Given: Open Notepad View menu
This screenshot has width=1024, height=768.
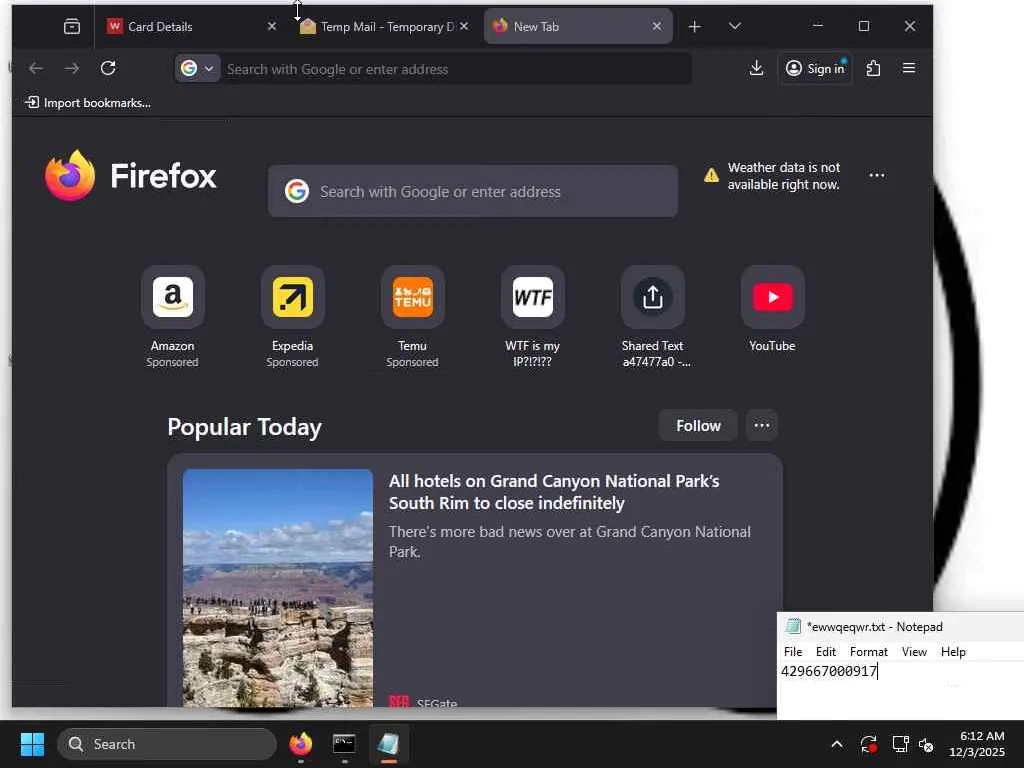Looking at the screenshot, I should (914, 652).
